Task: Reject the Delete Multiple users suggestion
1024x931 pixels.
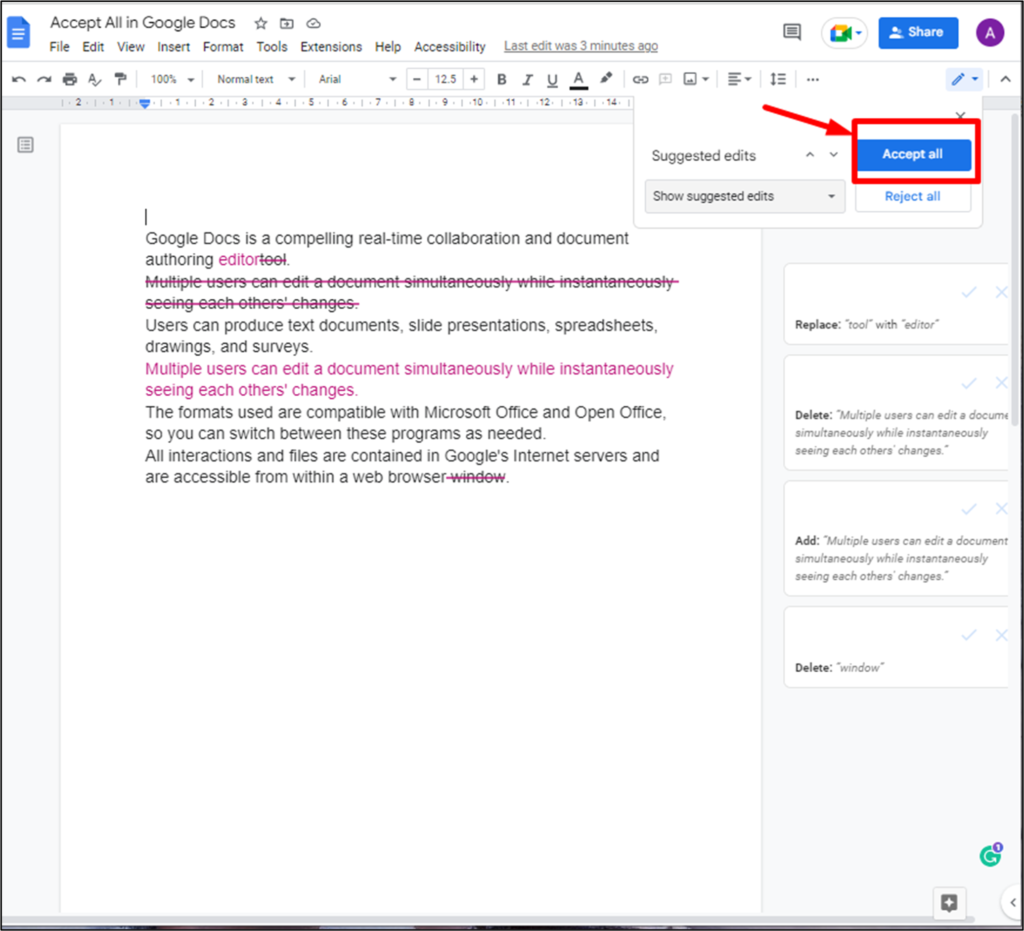Action: (1000, 383)
